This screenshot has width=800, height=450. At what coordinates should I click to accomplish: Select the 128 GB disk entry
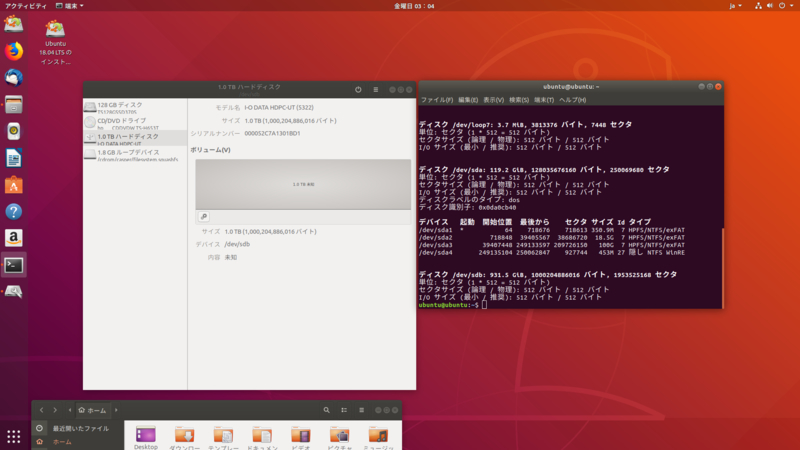135,107
